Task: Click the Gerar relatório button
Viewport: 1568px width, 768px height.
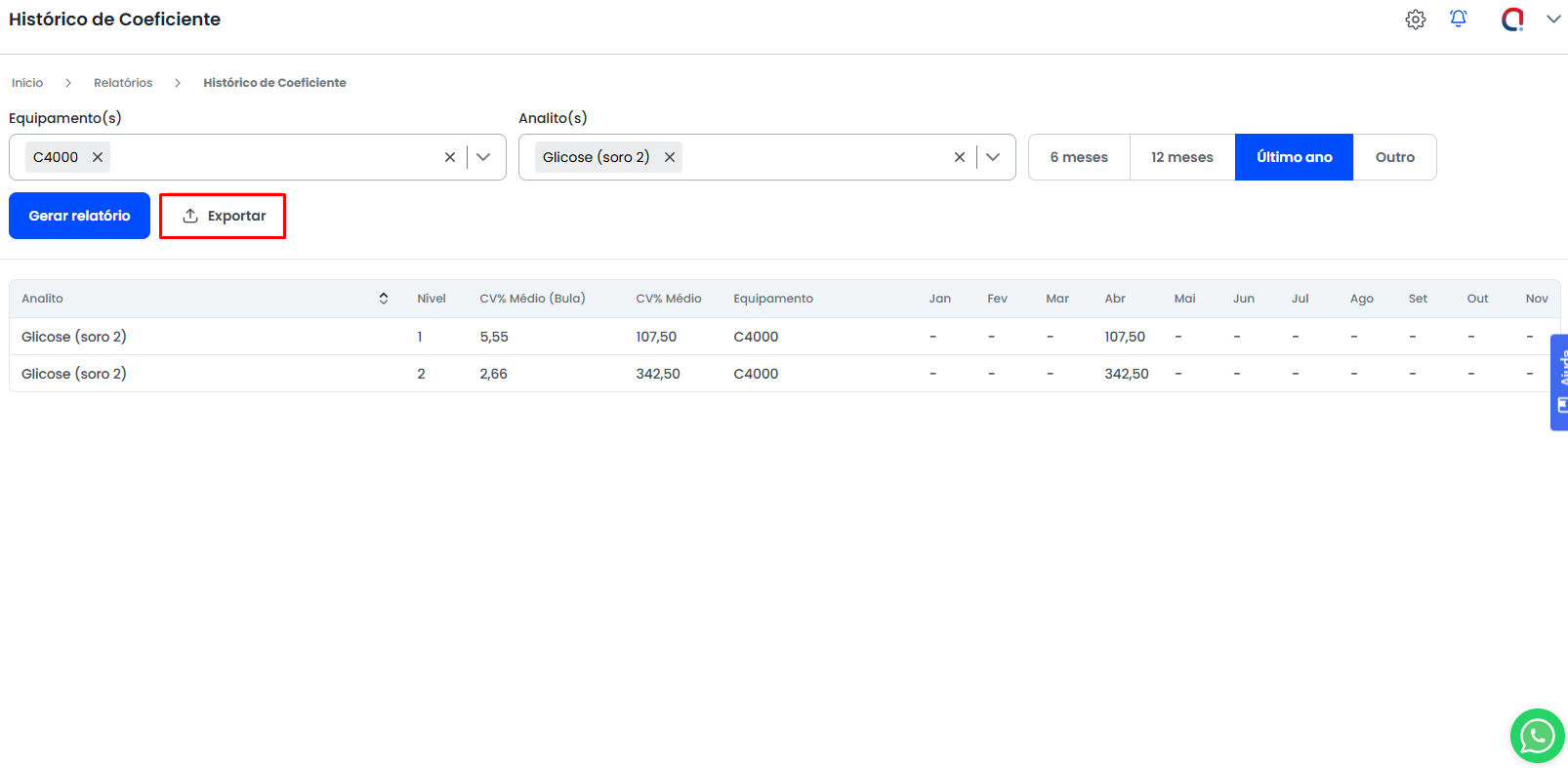Action: coord(79,216)
